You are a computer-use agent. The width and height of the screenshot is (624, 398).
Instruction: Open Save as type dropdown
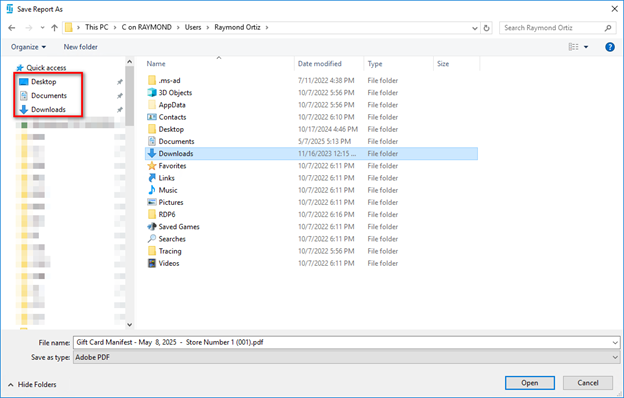point(346,357)
